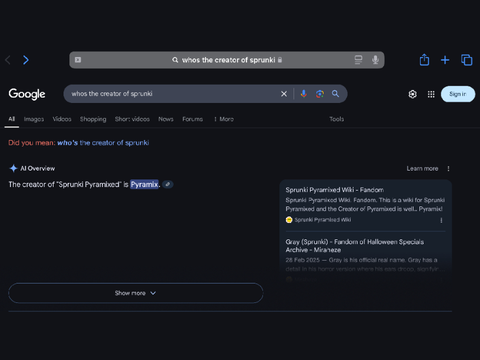Open the Safari share sheet icon
480x360 pixels.
pos(424,60)
